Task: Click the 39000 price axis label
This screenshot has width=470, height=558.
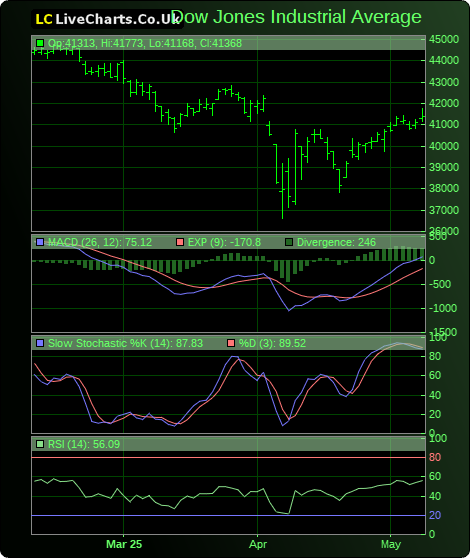Action: (444, 167)
